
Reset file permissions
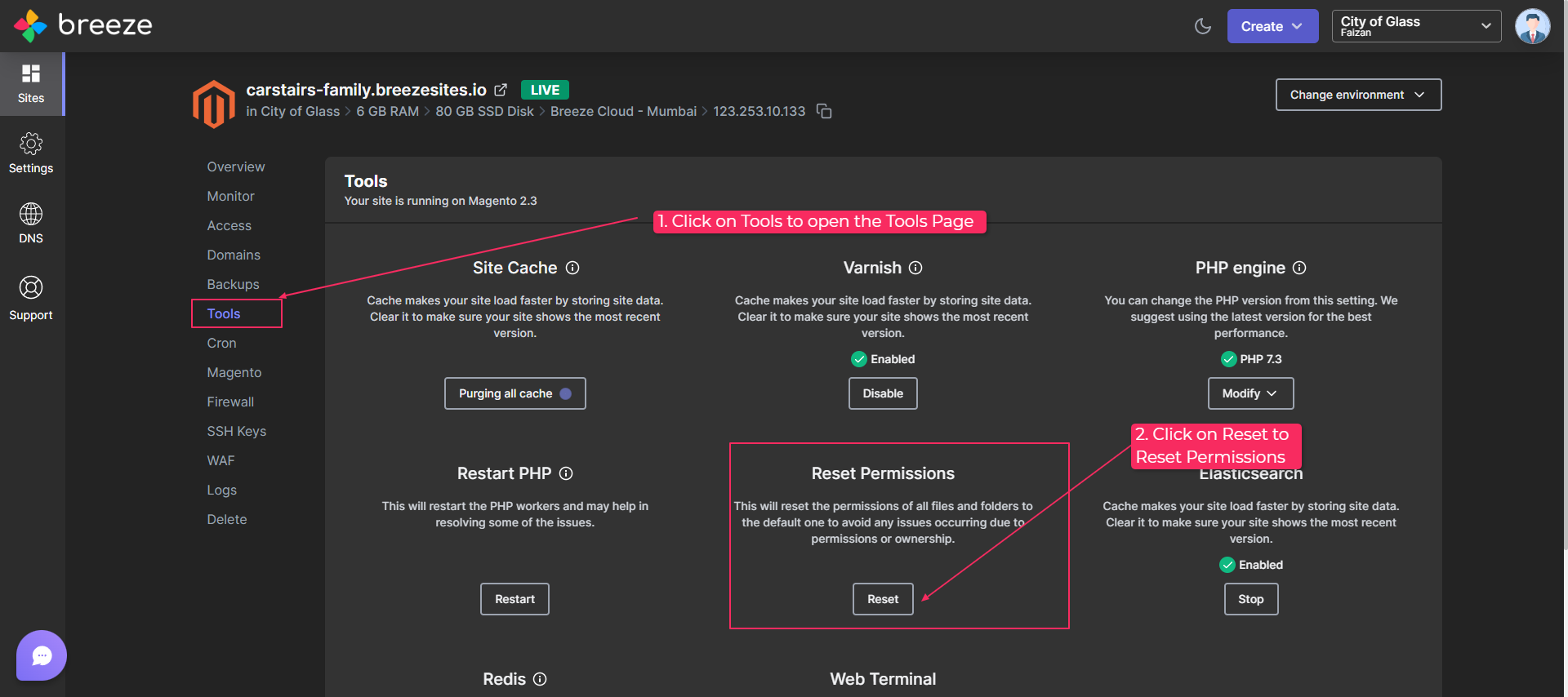coord(883,599)
